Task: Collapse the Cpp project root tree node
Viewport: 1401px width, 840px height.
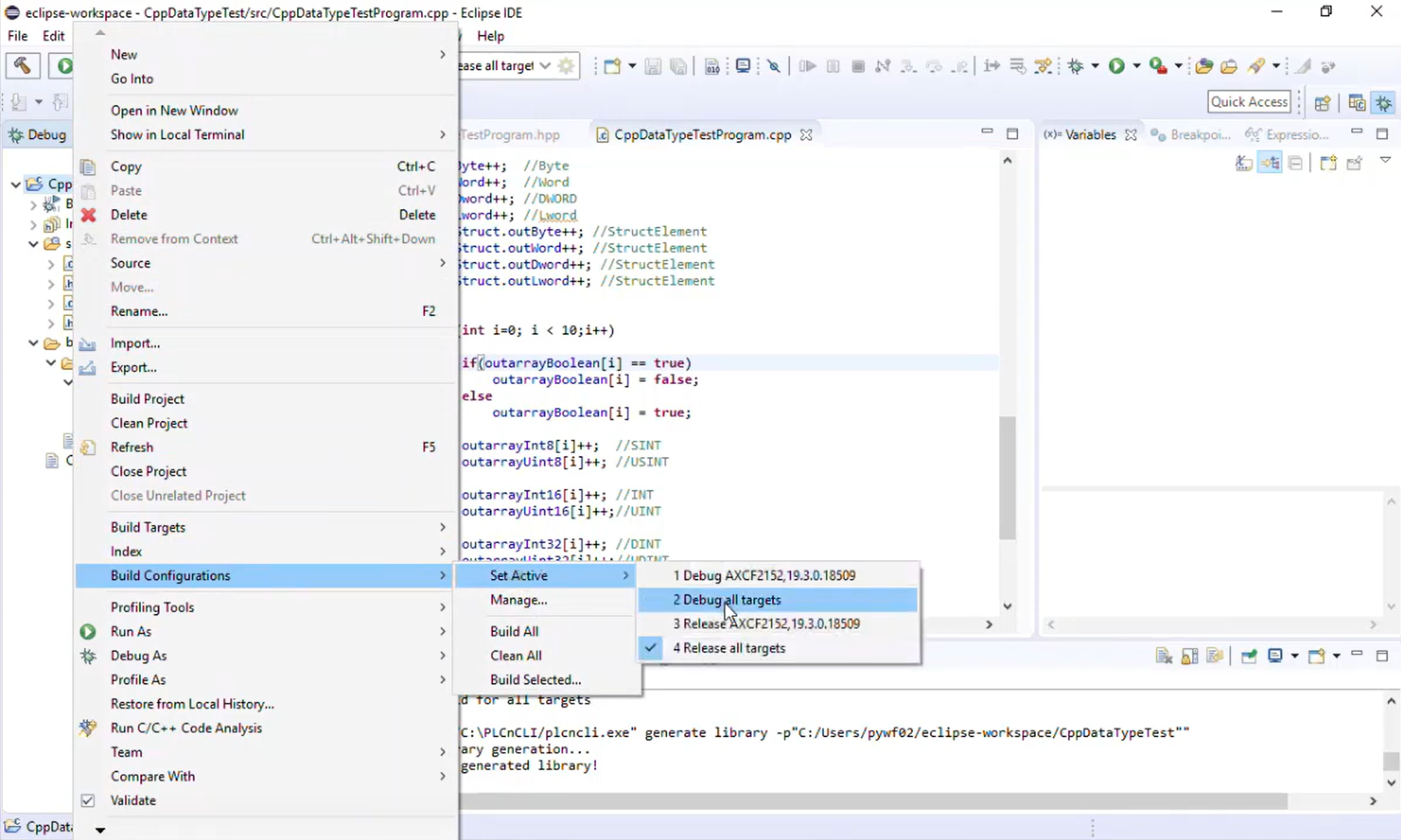Action: pos(16,184)
